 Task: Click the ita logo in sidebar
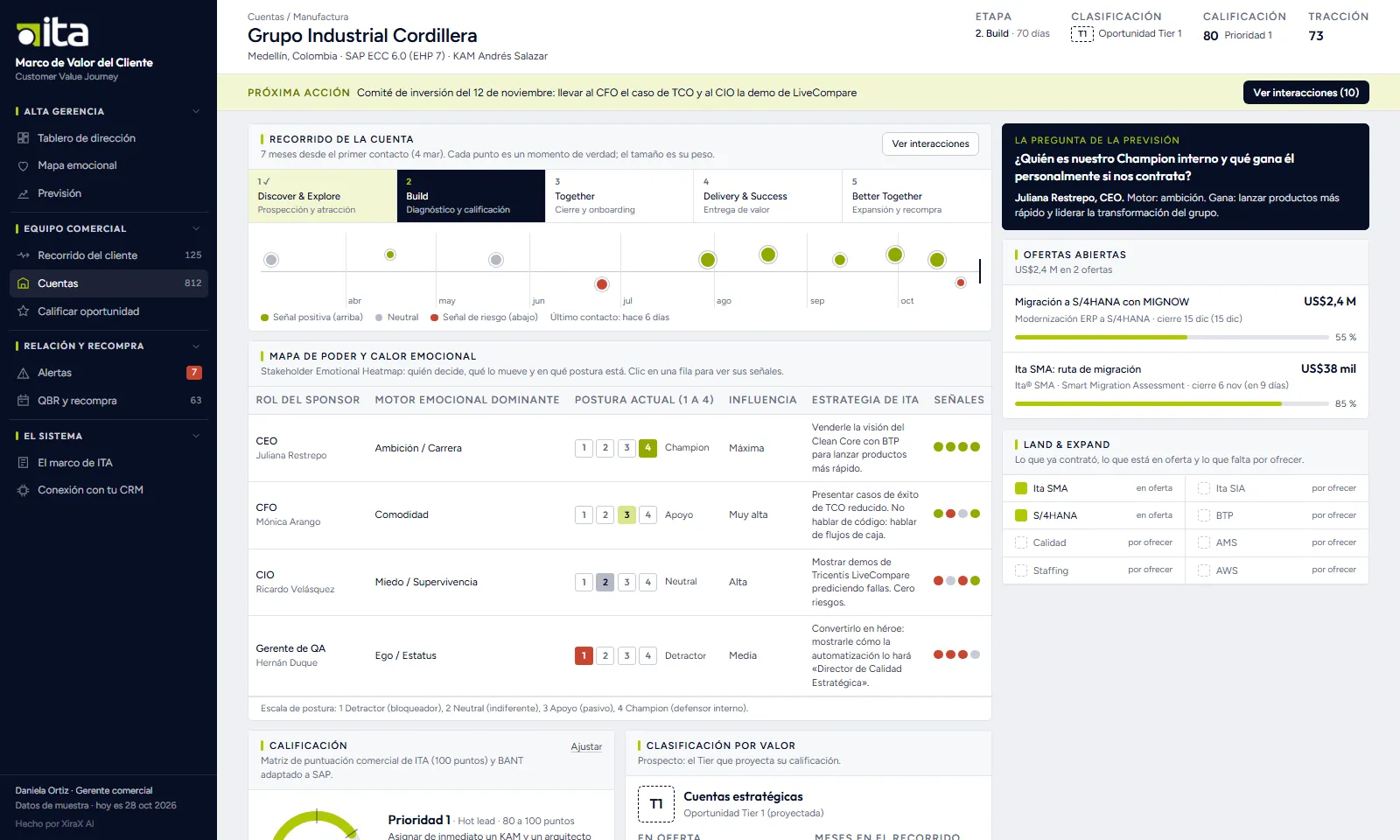coord(52,32)
